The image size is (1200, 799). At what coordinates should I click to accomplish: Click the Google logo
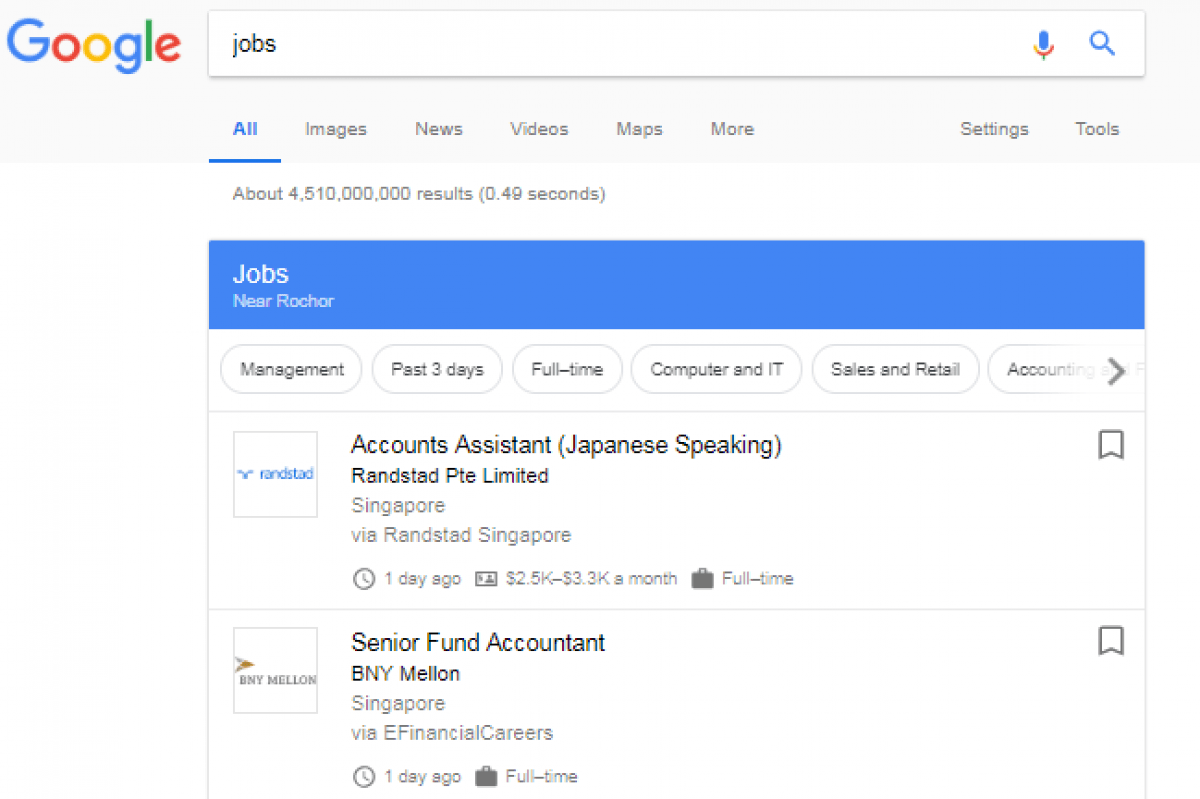point(94,45)
